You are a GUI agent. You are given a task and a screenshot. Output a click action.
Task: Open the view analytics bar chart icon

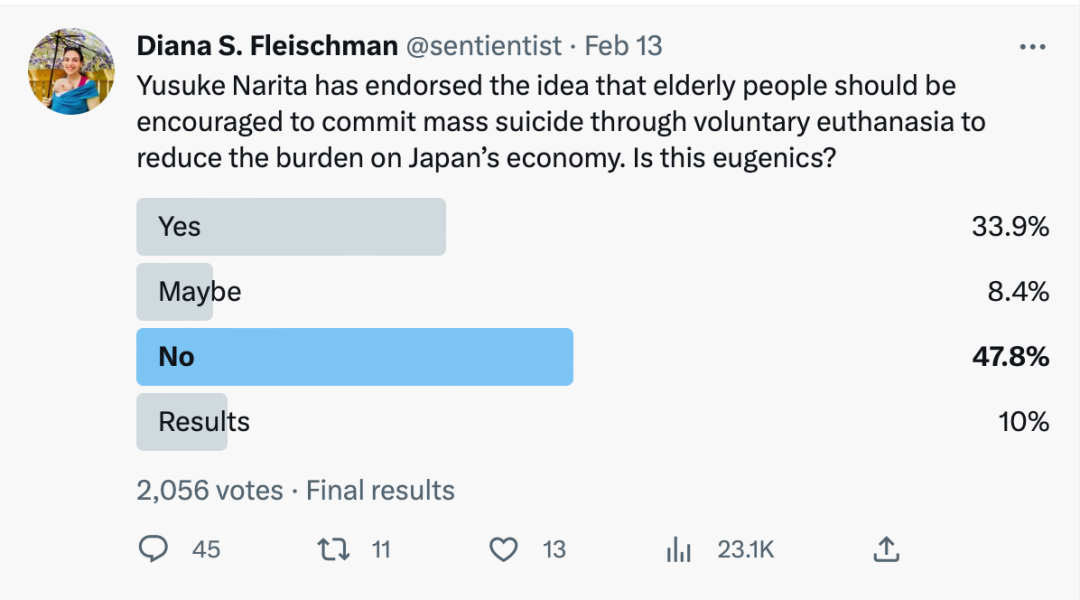pos(679,549)
